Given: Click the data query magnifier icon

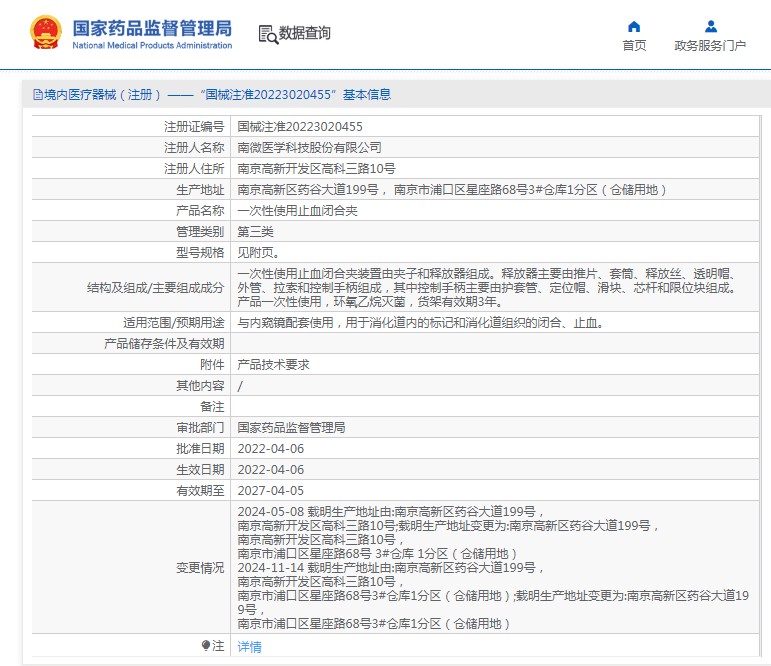Looking at the screenshot, I should (x=268, y=34).
